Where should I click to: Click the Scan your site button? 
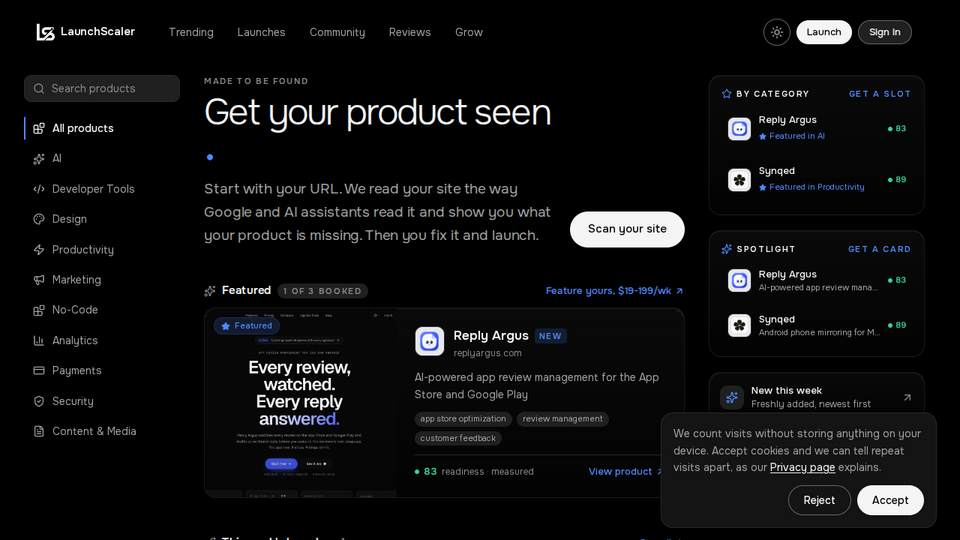627,229
